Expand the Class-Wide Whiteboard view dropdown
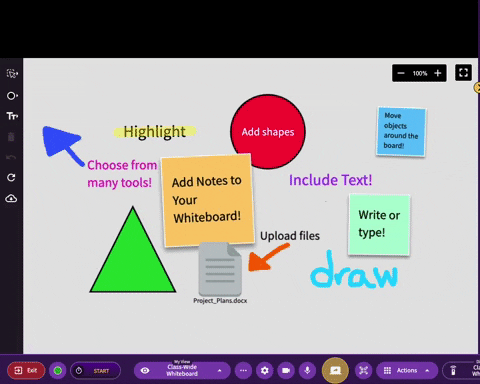The height and width of the screenshot is (384, 480). (x=219, y=370)
